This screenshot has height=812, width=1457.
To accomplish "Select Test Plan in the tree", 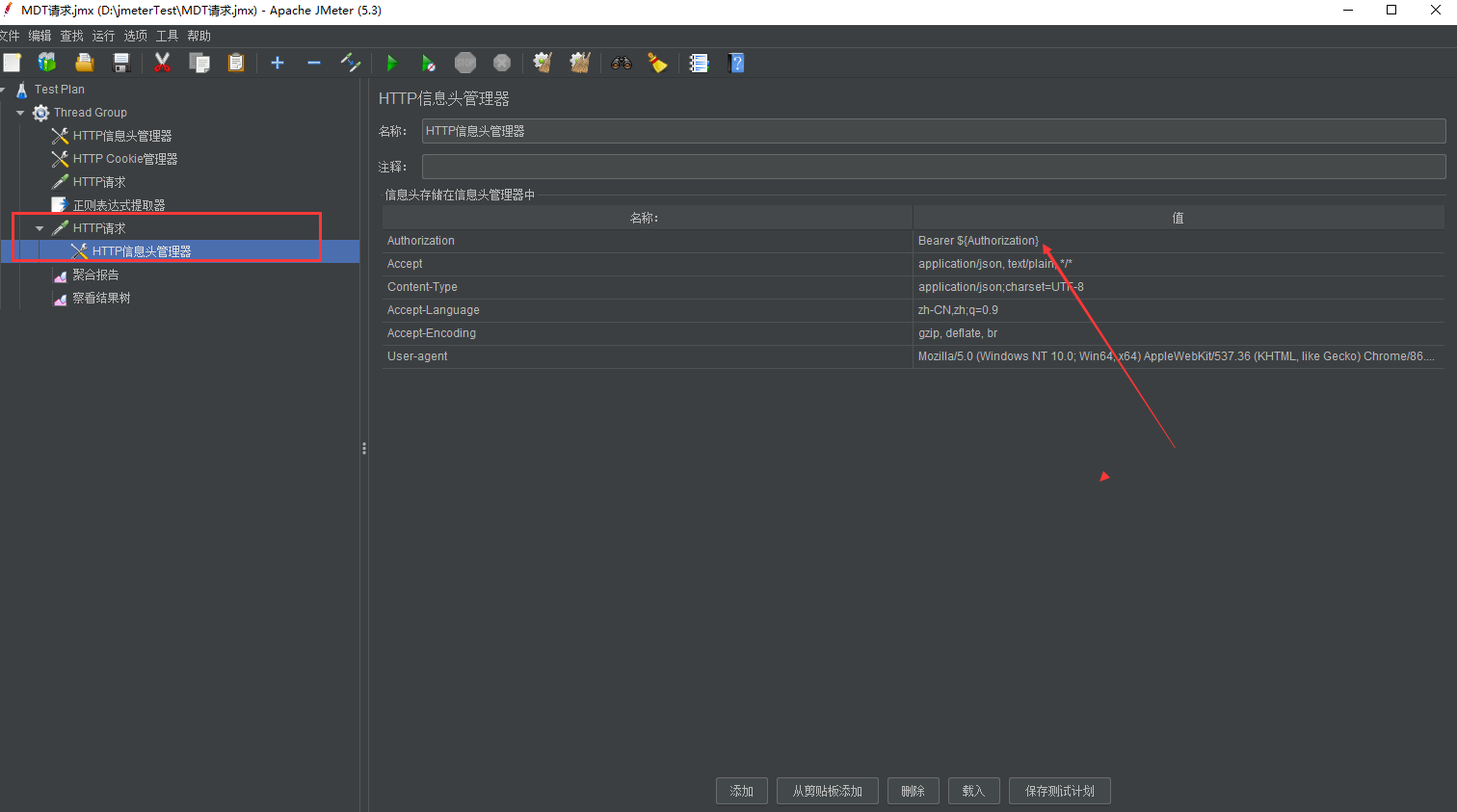I will [59, 90].
